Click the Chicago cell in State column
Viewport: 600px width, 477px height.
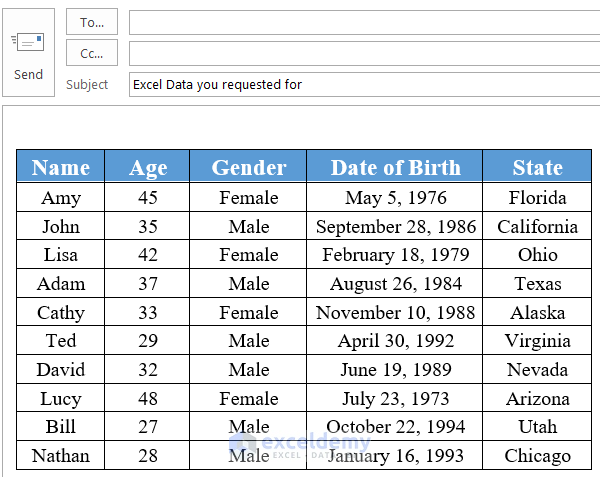tap(537, 456)
